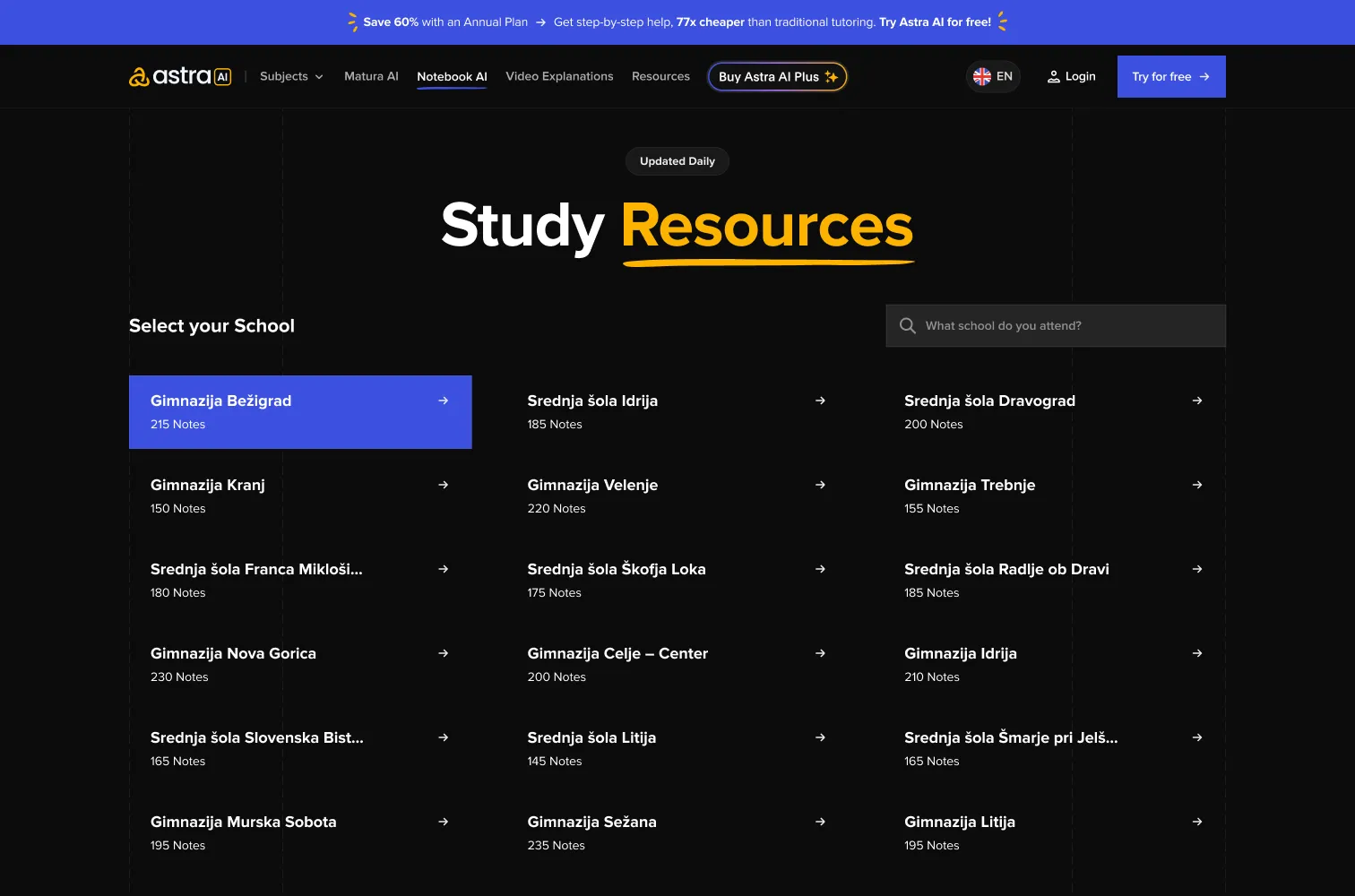The width and height of the screenshot is (1355, 896).
Task: Click the arrow beside Srednja šola Škofja Loka
Action: (820, 569)
